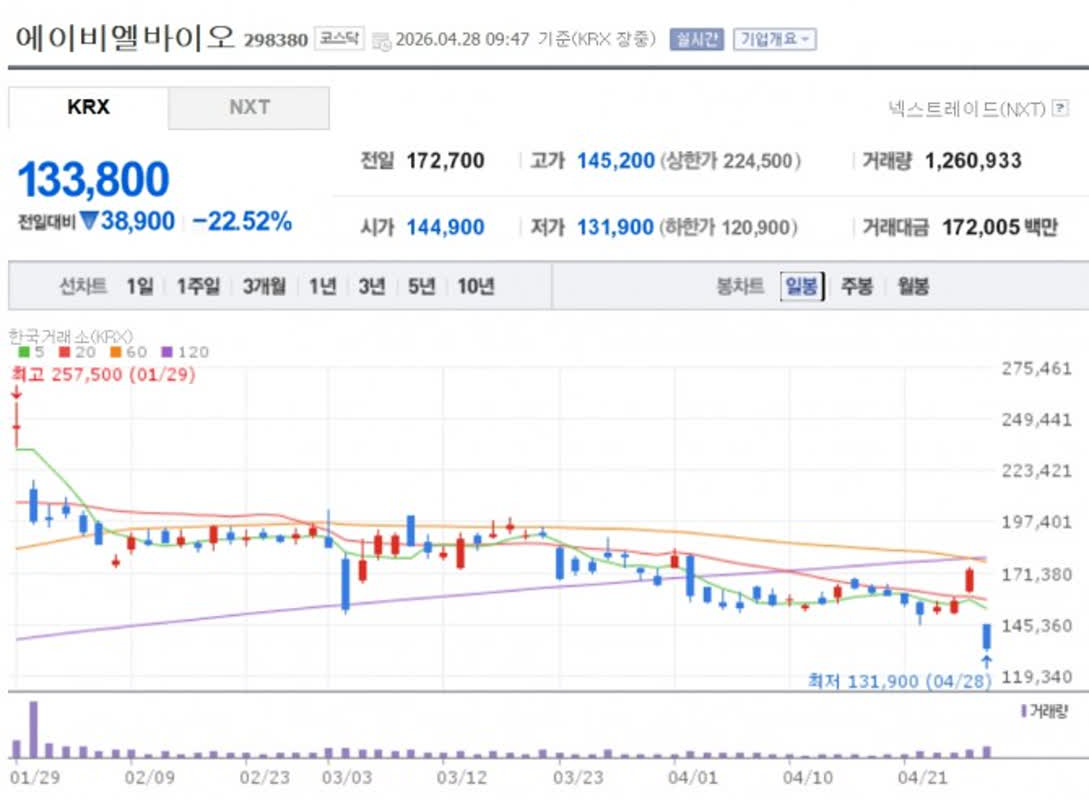This screenshot has height=800, width=1089.
Task: Show the 10년 line chart
Action: (x=476, y=287)
